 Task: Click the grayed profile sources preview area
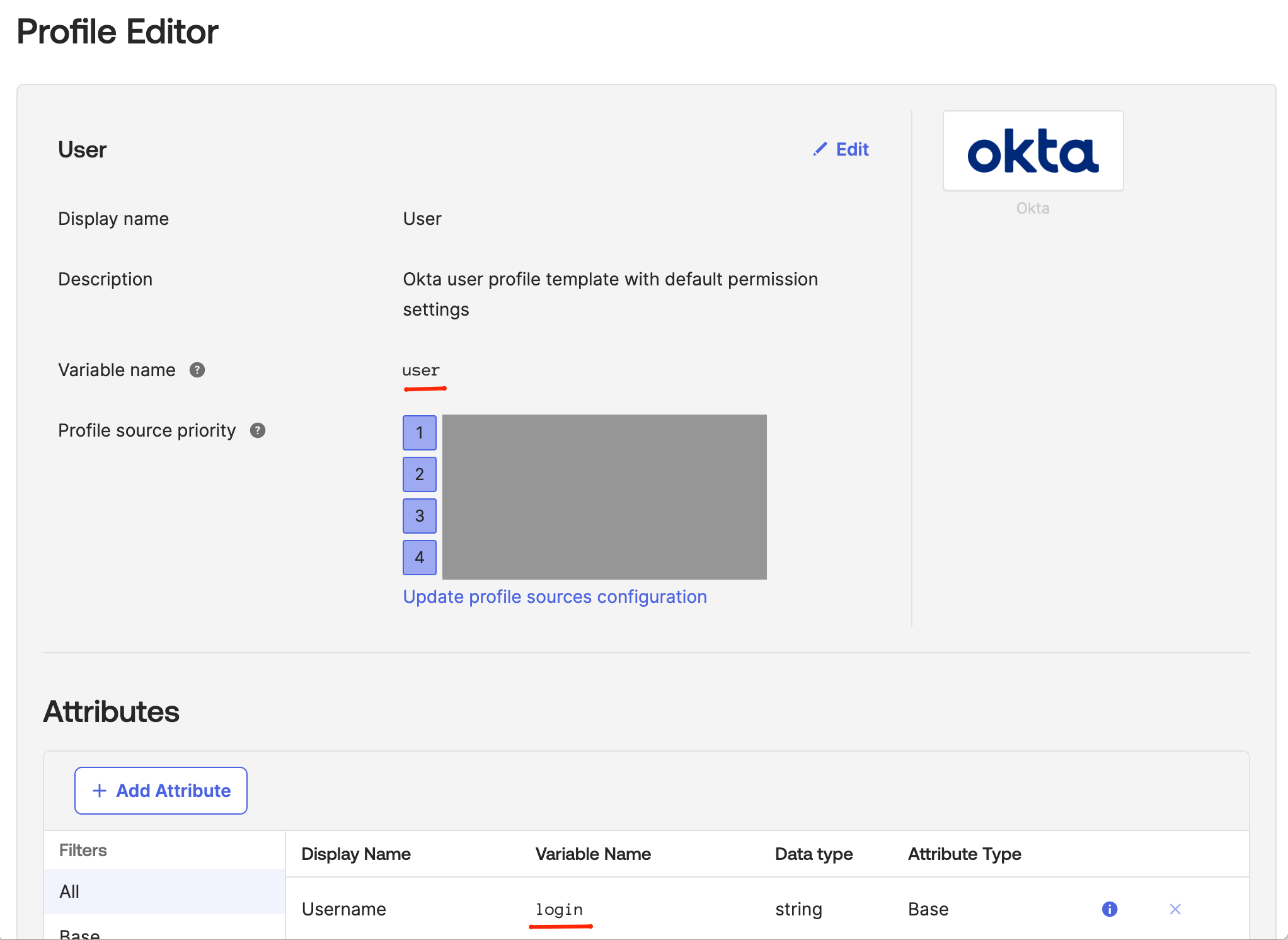(x=605, y=497)
